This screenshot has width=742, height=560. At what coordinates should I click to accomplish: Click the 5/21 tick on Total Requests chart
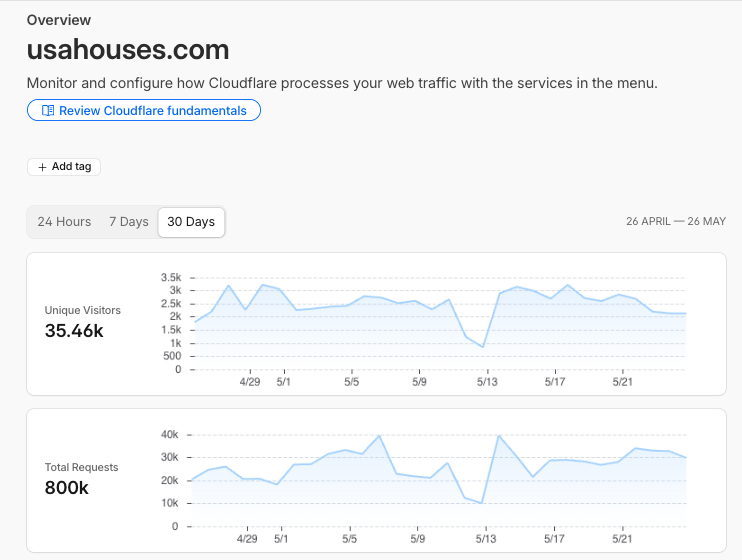tap(622, 539)
